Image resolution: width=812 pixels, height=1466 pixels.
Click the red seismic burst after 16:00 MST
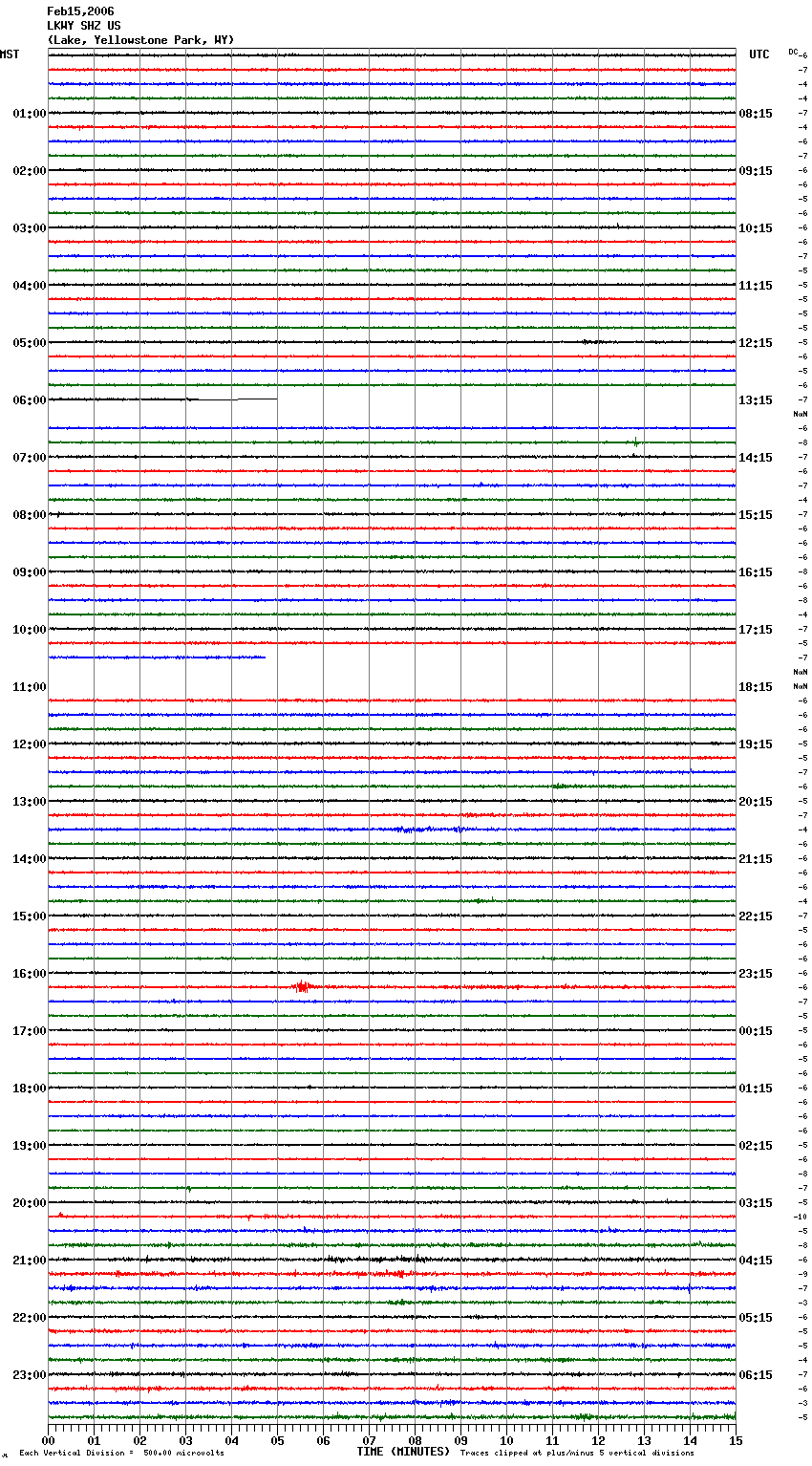303,986
